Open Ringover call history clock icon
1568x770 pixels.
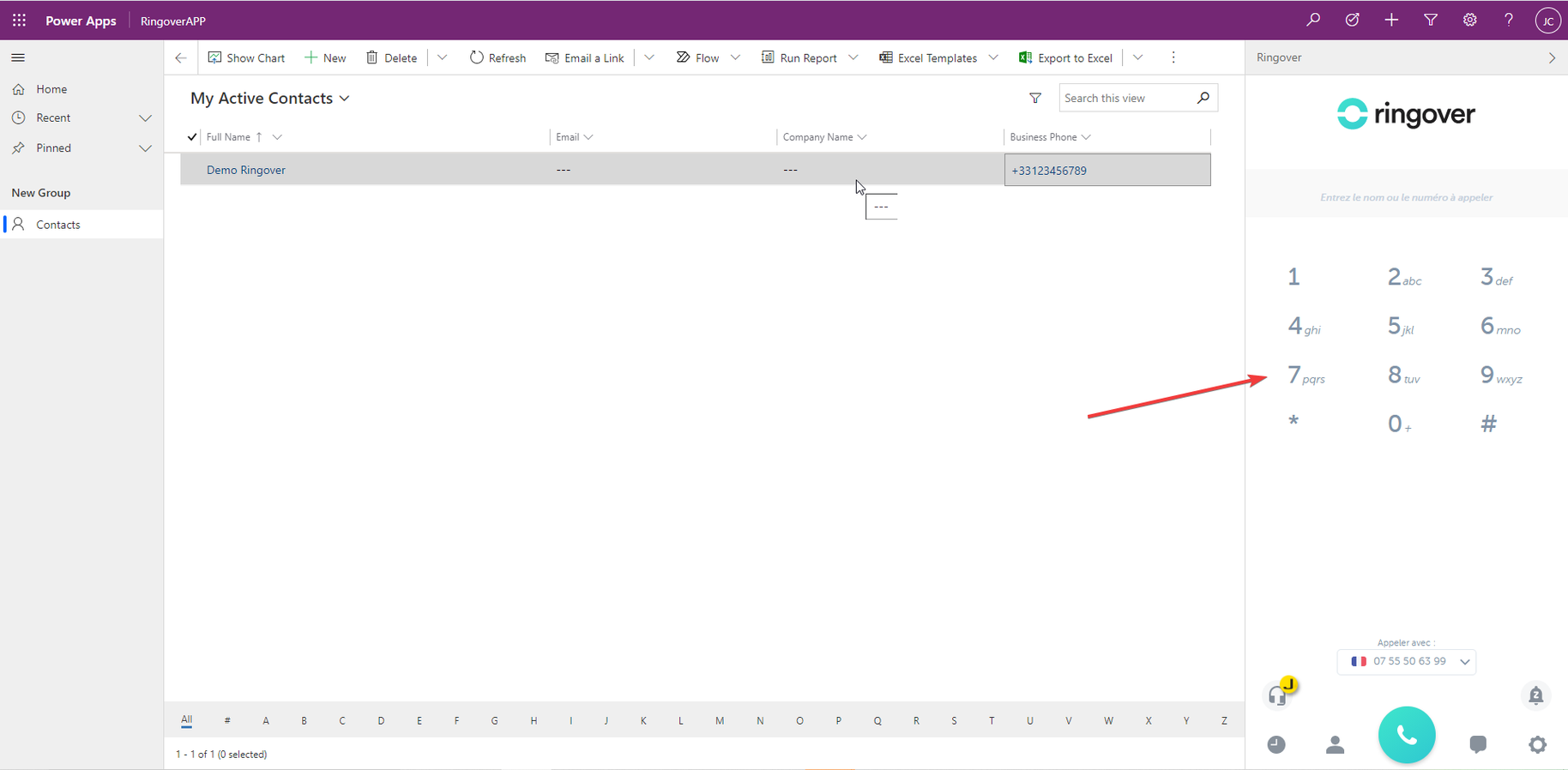[x=1276, y=744]
